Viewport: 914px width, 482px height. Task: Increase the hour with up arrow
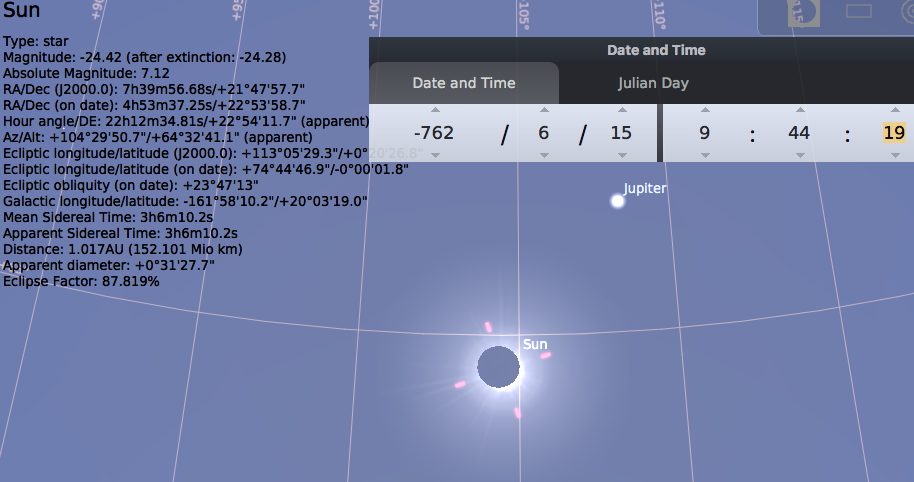coord(704,110)
